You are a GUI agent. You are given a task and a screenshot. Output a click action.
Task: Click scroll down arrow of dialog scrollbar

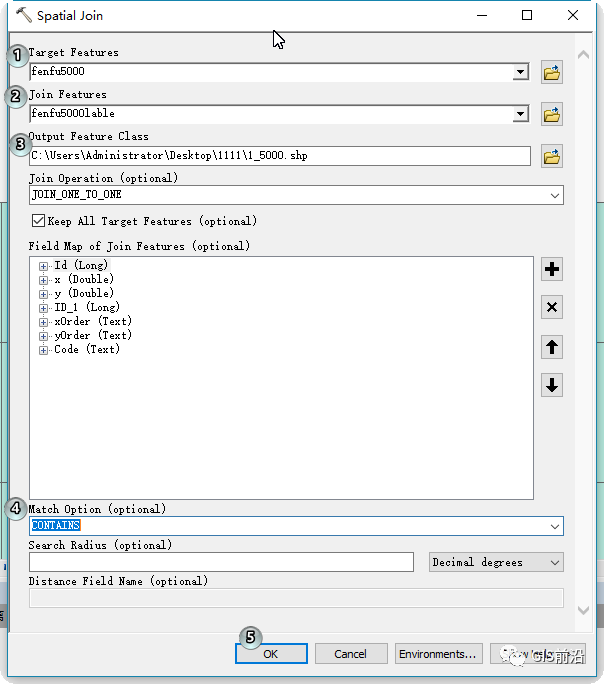583,610
